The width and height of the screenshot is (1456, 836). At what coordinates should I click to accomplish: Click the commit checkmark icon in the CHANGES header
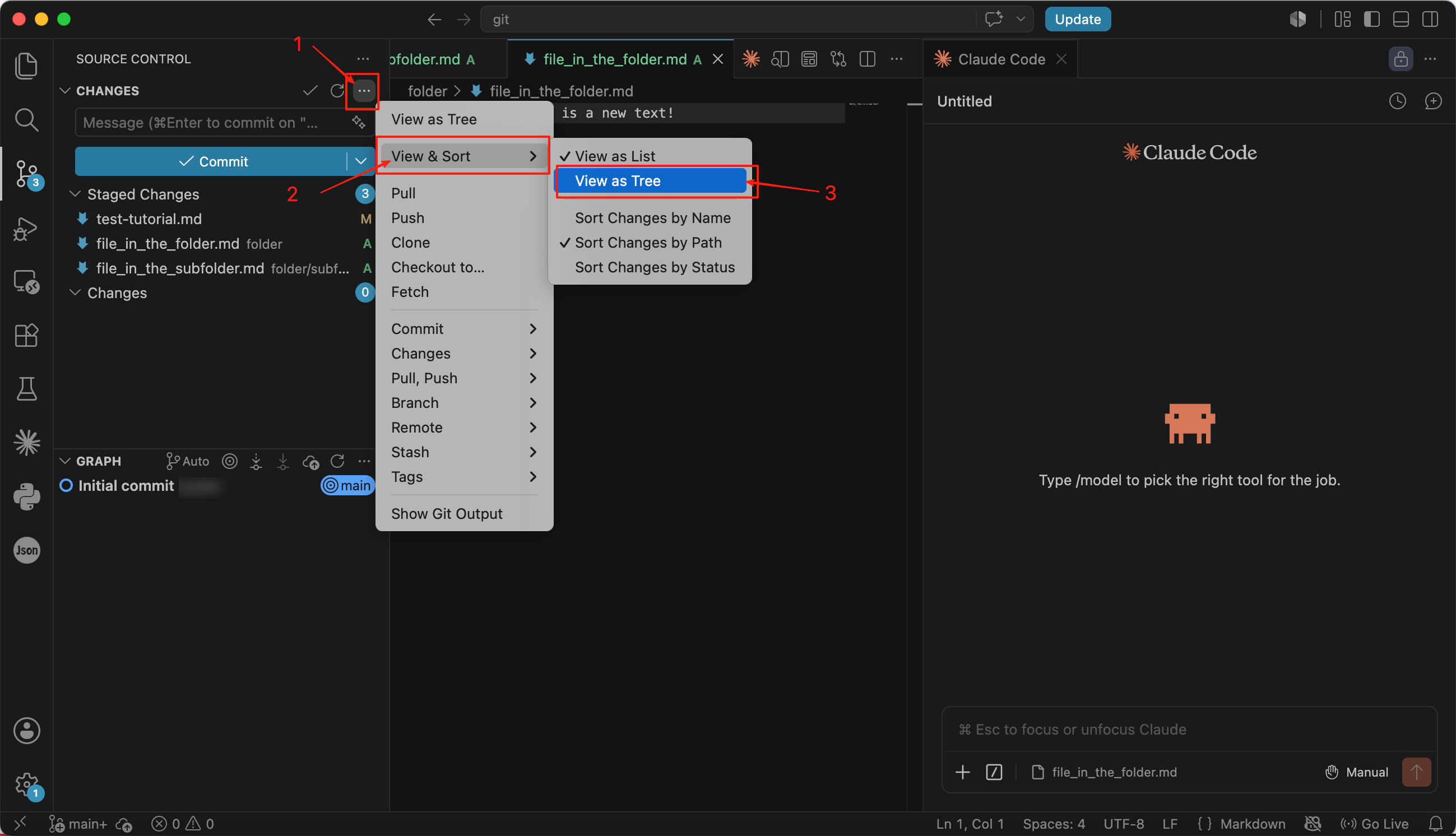pos(310,91)
